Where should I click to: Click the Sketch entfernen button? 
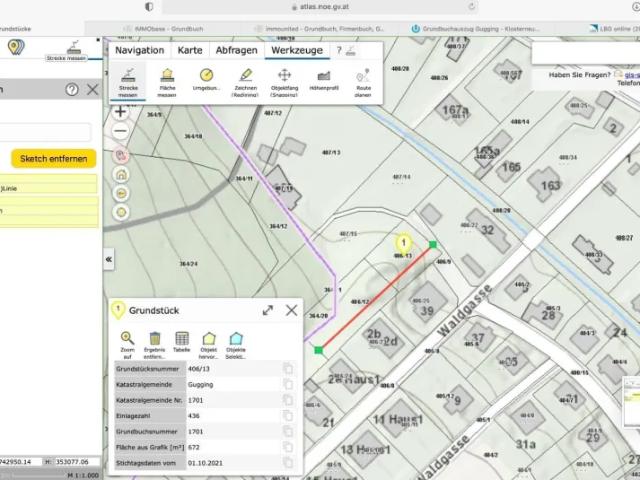[53, 159]
